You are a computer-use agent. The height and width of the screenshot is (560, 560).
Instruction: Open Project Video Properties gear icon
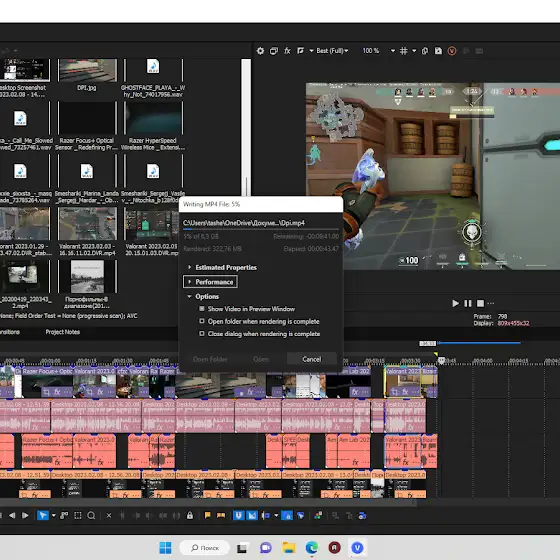point(260,51)
